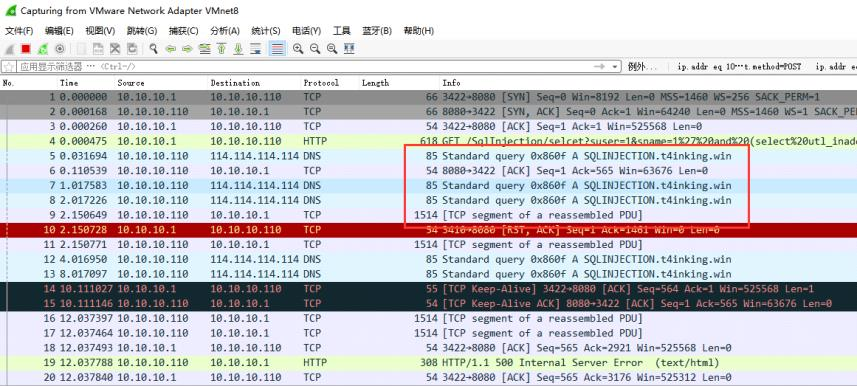Open the 帮助(H) menu
The image size is (857, 386).
(419, 31)
